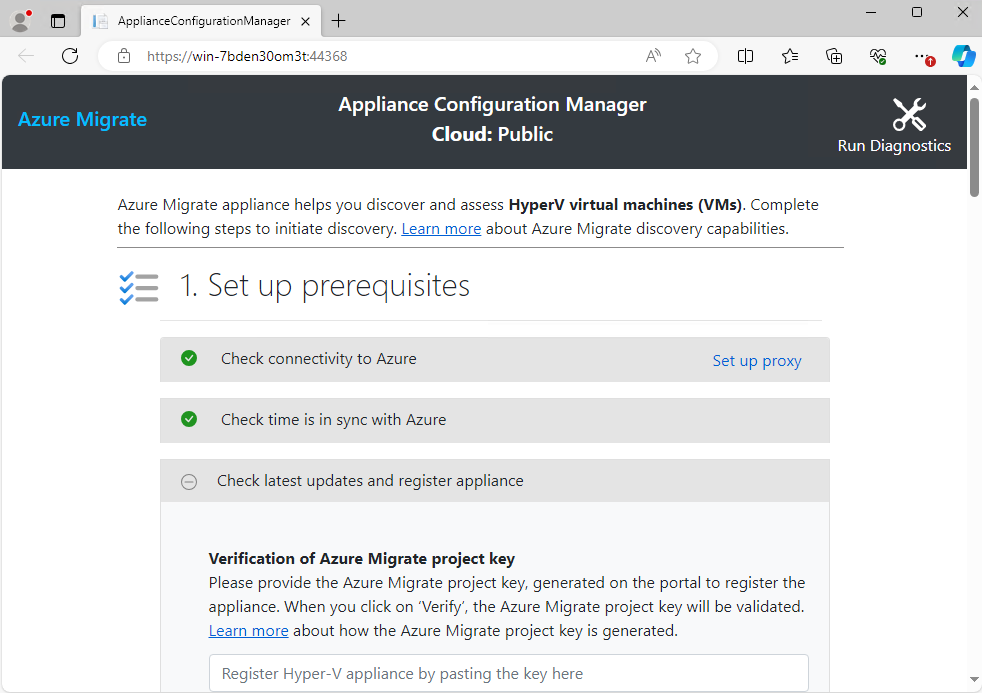Open Set up proxy link
The height and width of the screenshot is (693, 982).
click(x=757, y=361)
